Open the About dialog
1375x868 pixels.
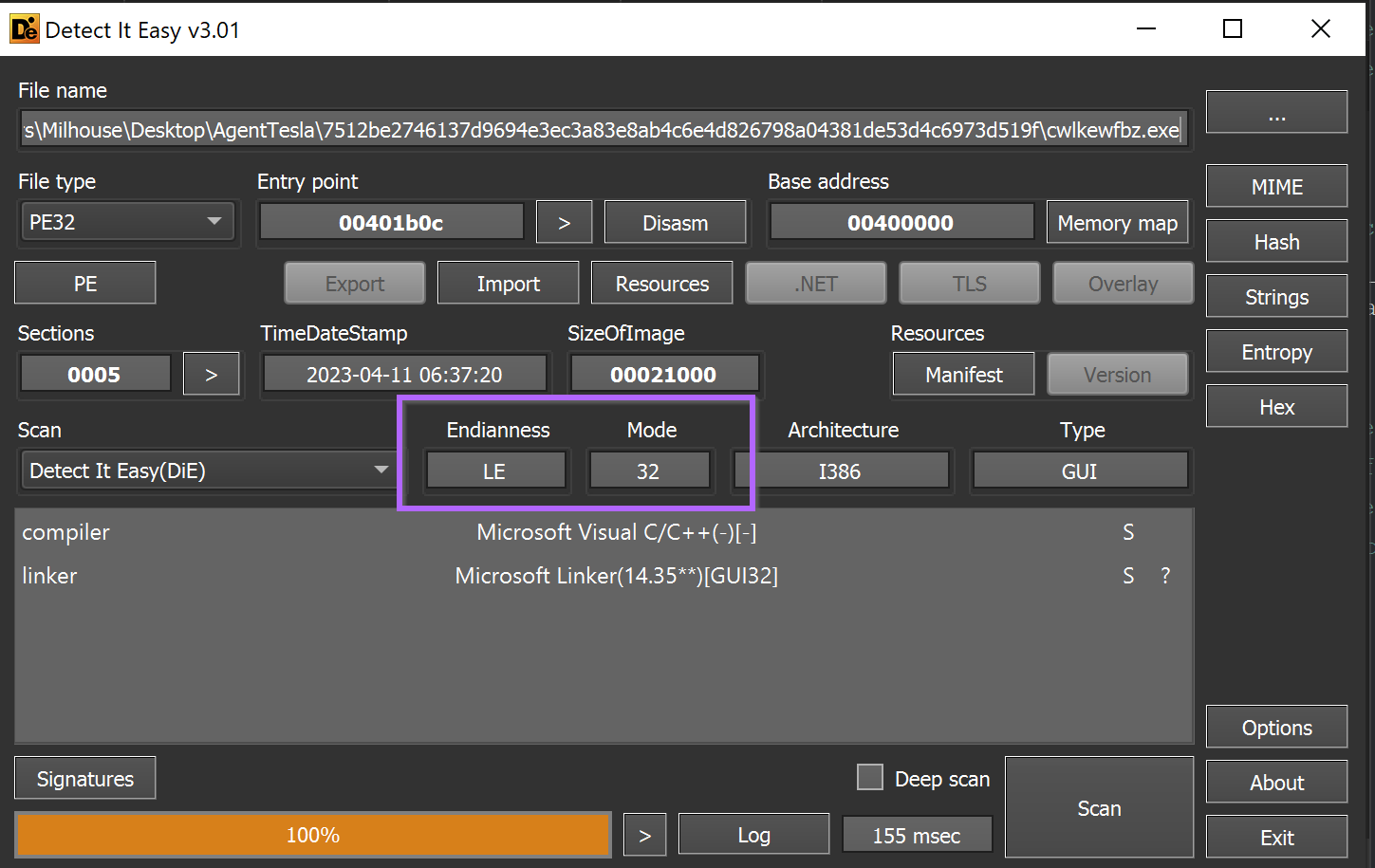1276,782
